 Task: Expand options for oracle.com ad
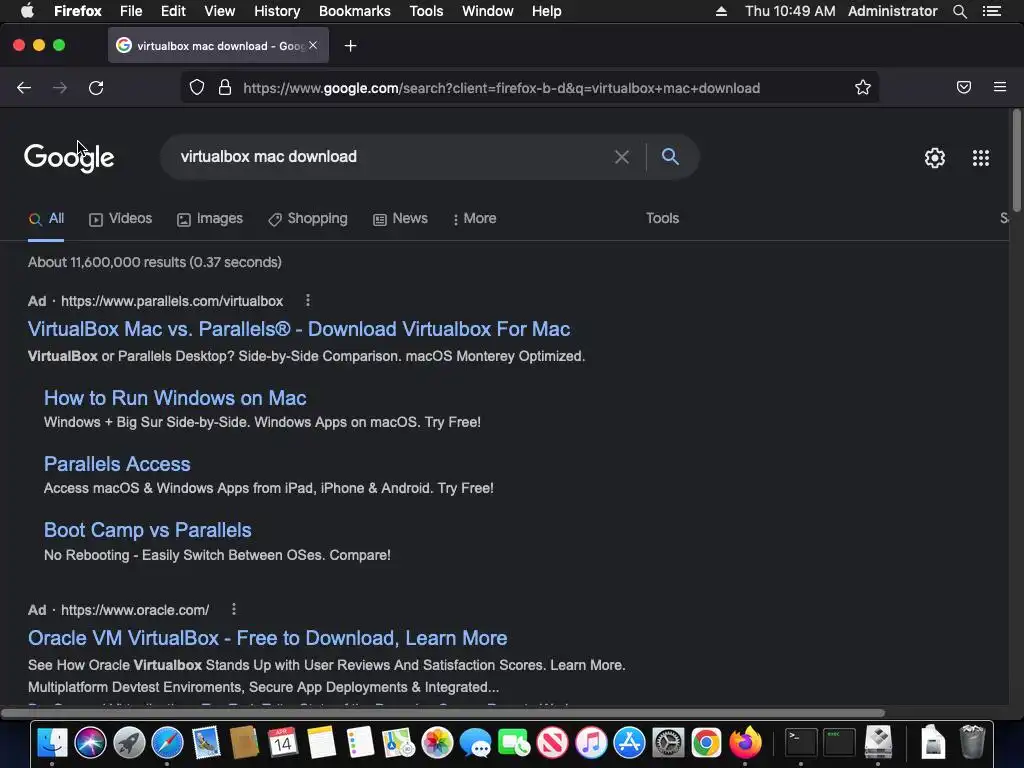pos(234,609)
